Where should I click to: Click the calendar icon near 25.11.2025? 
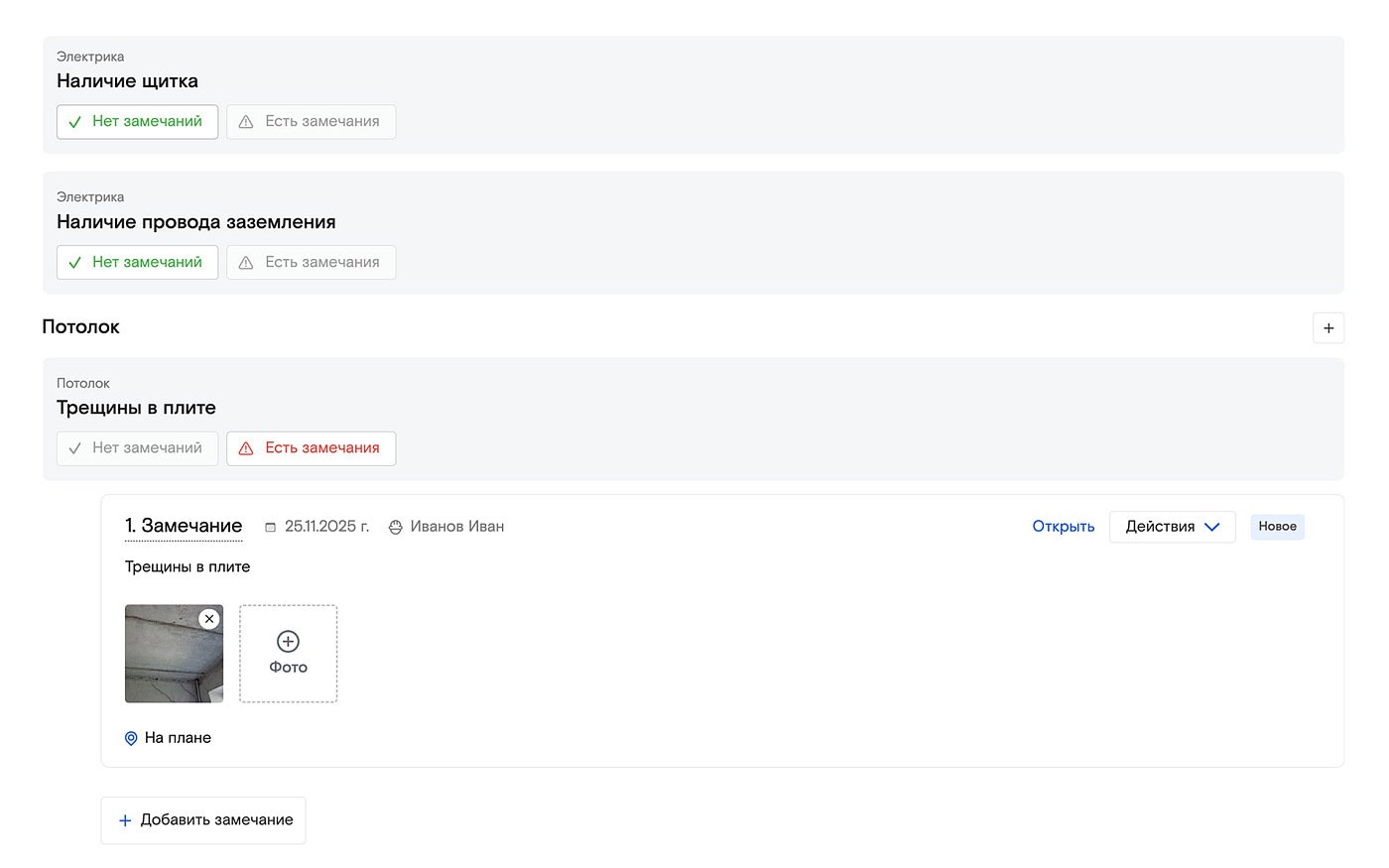pyautogui.click(x=270, y=528)
